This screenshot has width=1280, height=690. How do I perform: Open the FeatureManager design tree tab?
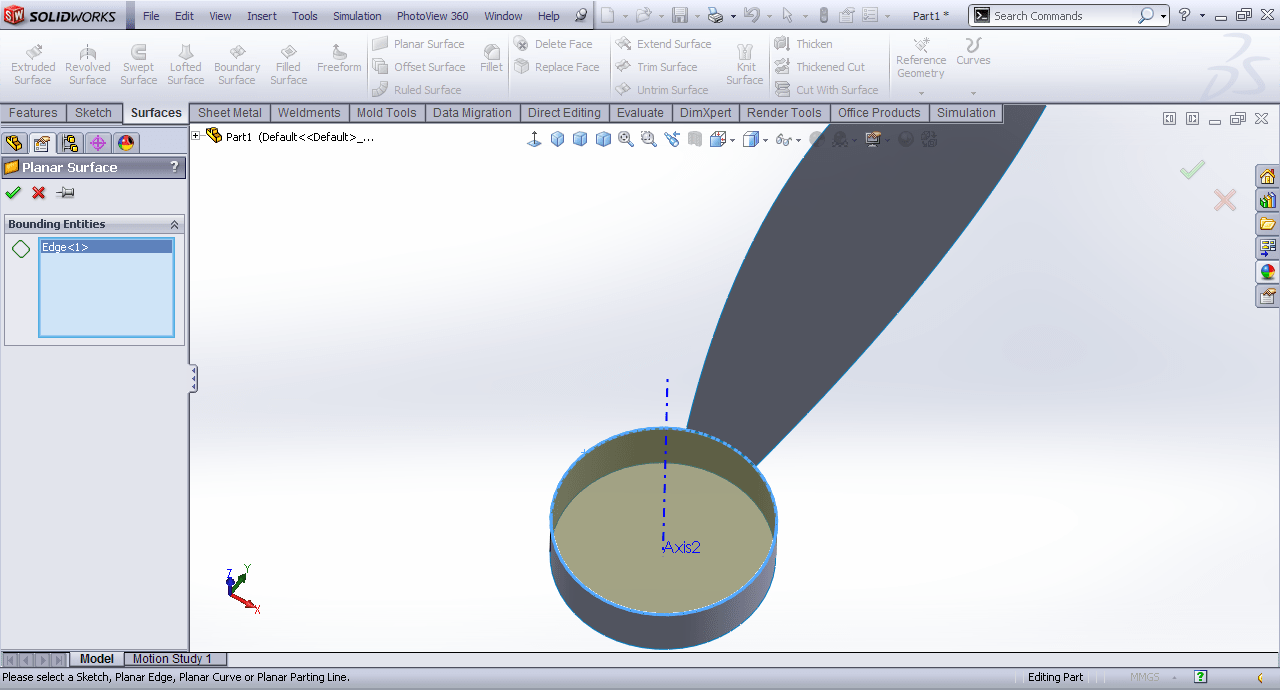(15, 143)
